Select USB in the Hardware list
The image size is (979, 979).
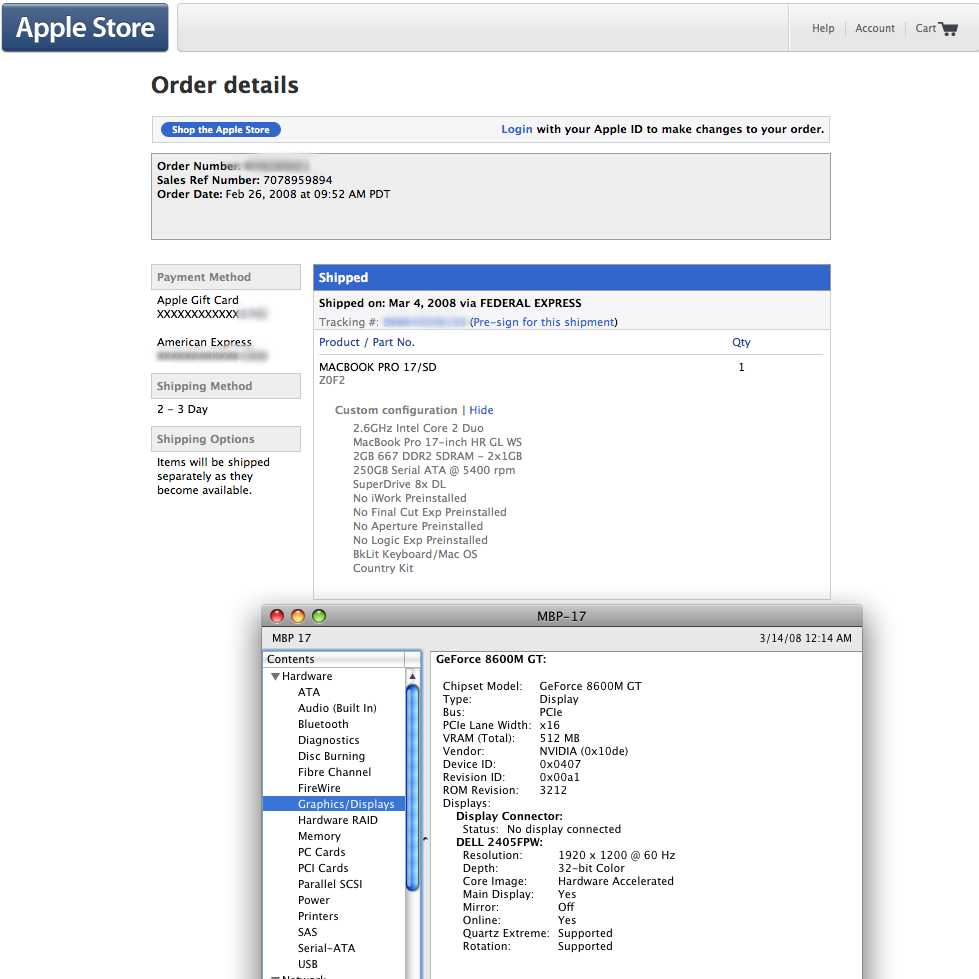(307, 964)
